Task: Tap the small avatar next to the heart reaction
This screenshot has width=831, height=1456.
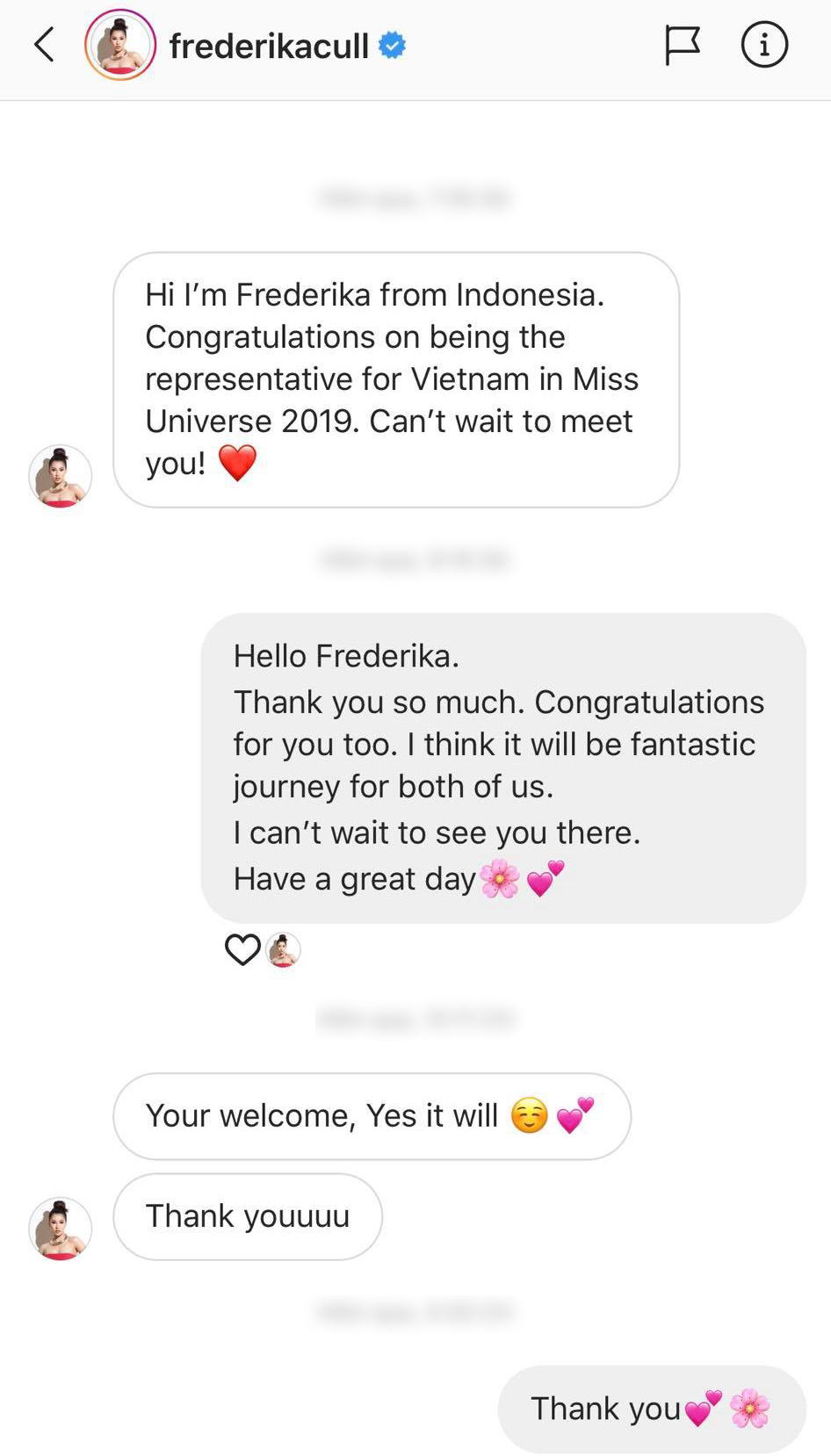Action: pos(283,950)
